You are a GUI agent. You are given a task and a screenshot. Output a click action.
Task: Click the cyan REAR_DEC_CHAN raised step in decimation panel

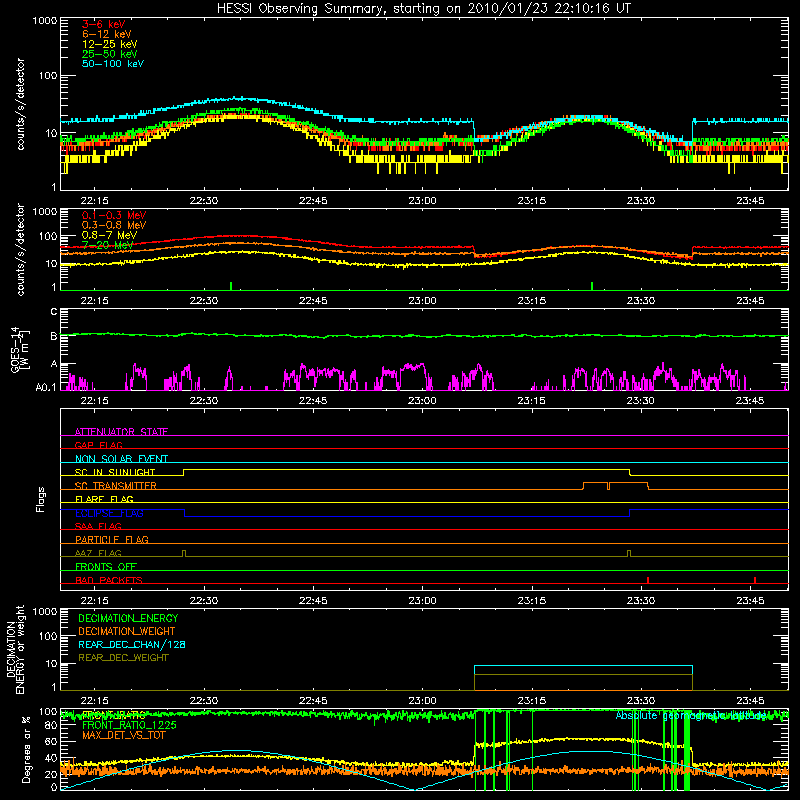[x=583, y=666]
